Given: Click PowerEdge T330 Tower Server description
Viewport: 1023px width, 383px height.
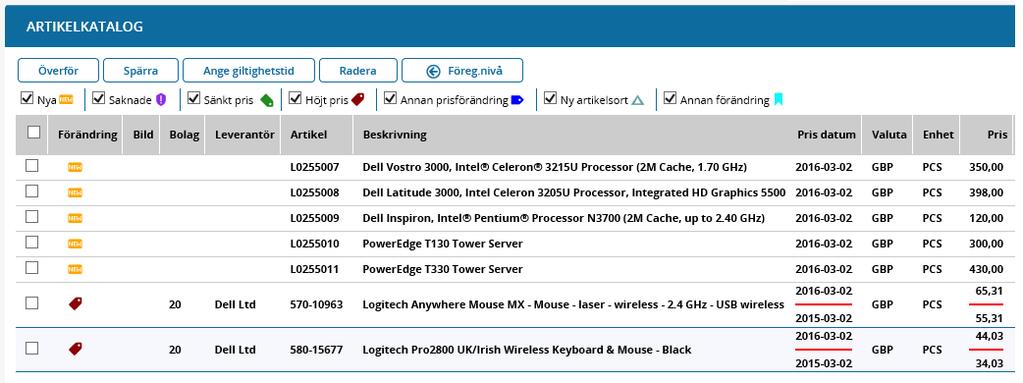Looking at the screenshot, I should tap(442, 269).
